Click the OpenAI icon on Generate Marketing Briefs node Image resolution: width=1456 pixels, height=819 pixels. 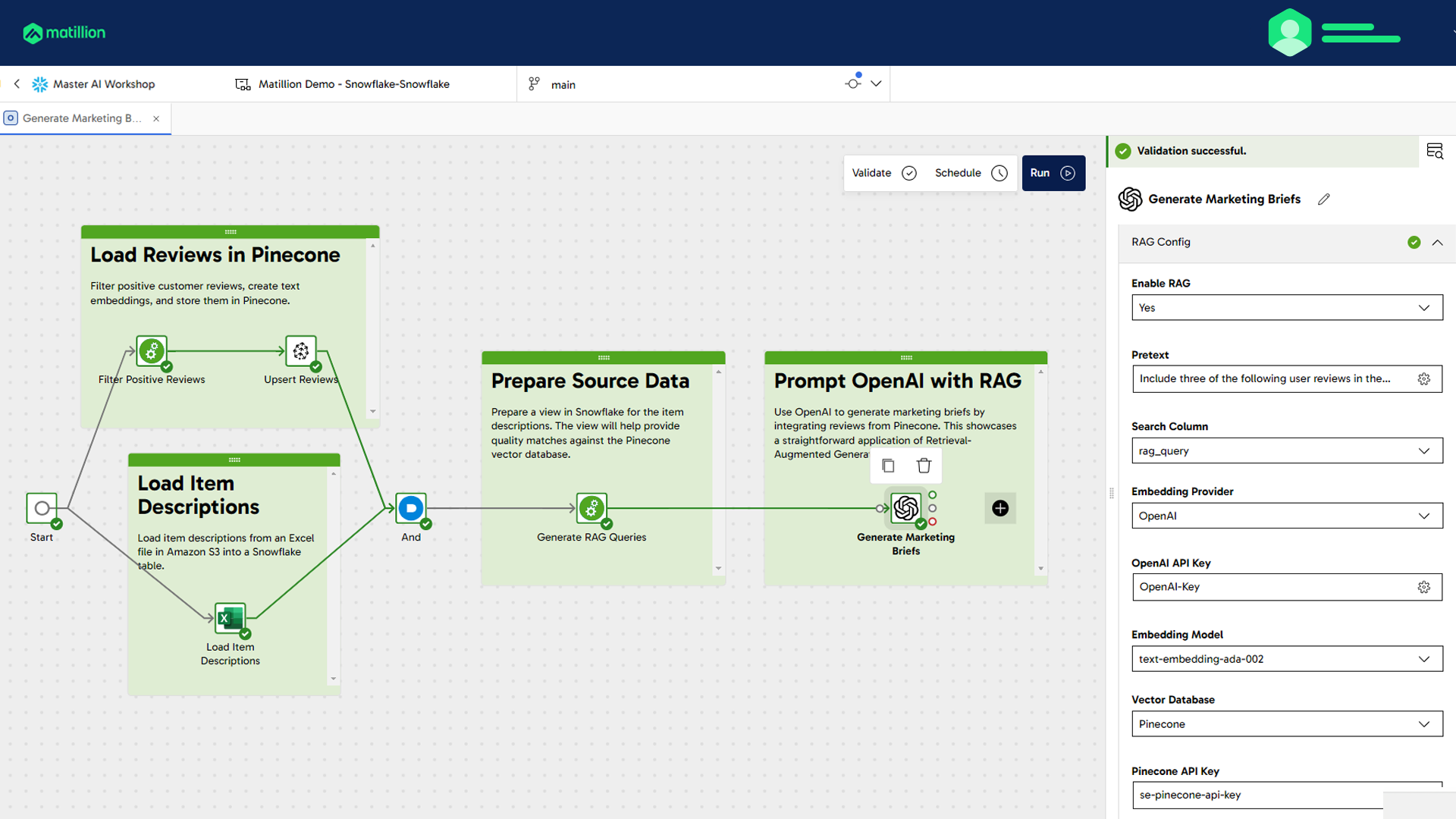[905, 508]
